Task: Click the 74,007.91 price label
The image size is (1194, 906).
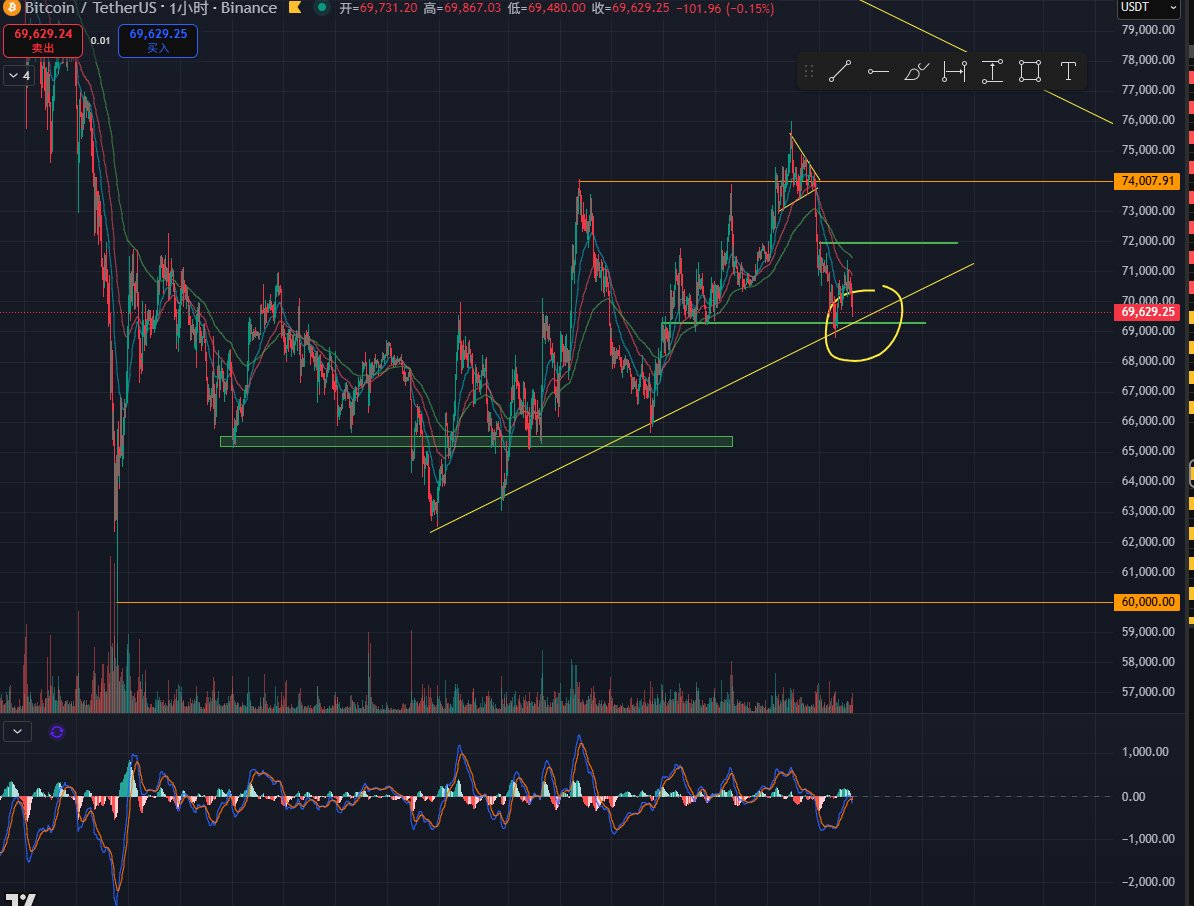Action: point(1147,181)
